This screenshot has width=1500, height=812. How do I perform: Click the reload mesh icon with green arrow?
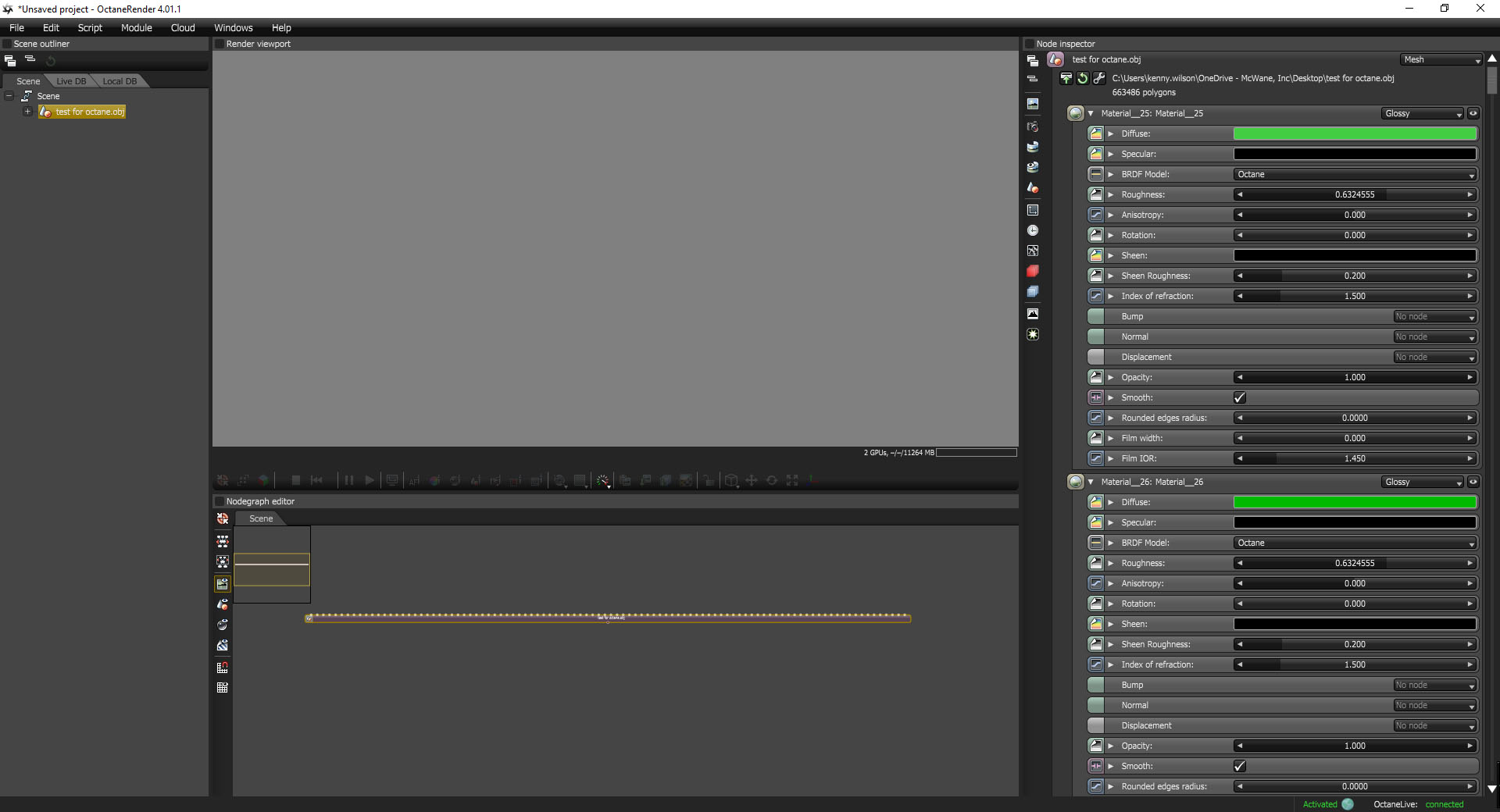[1083, 78]
